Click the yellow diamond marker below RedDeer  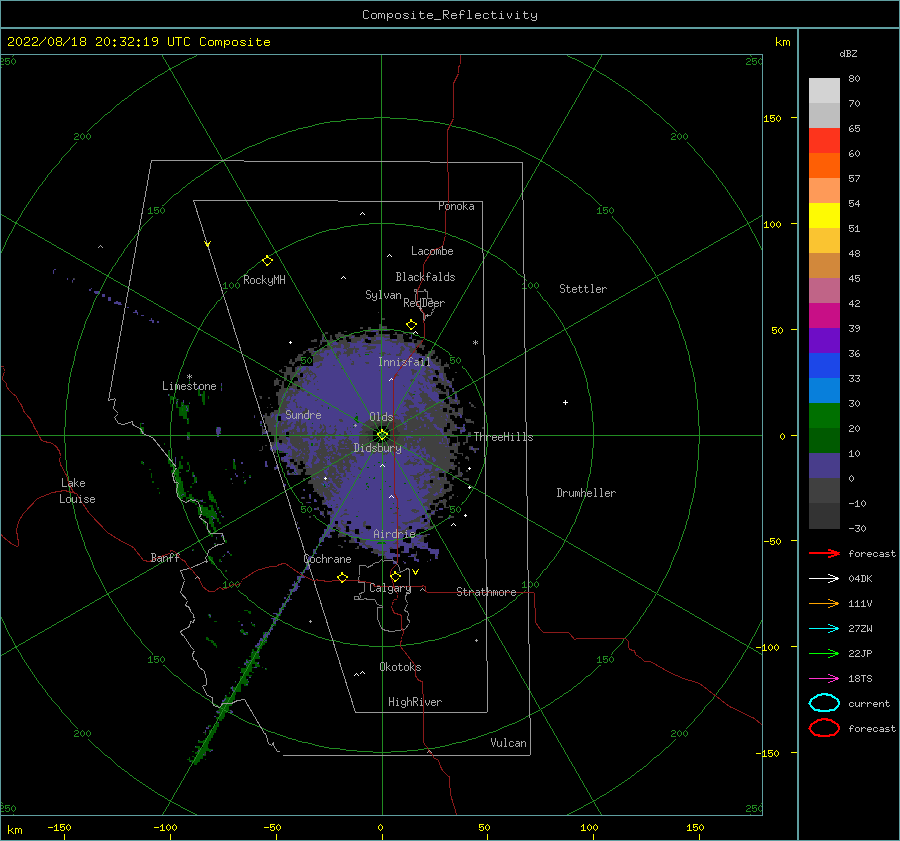pos(412,325)
